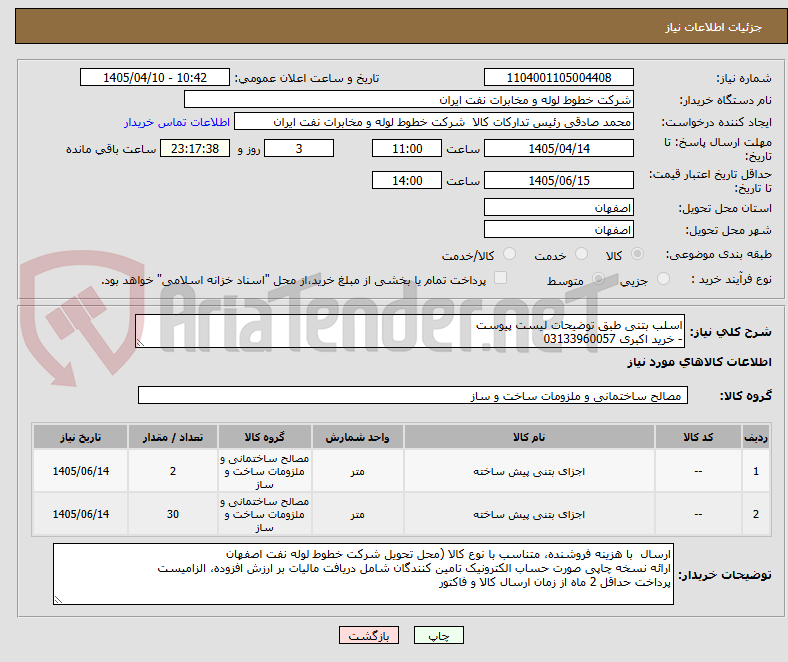Click the گروه کالا column header
788x662 pixels.
(265, 437)
